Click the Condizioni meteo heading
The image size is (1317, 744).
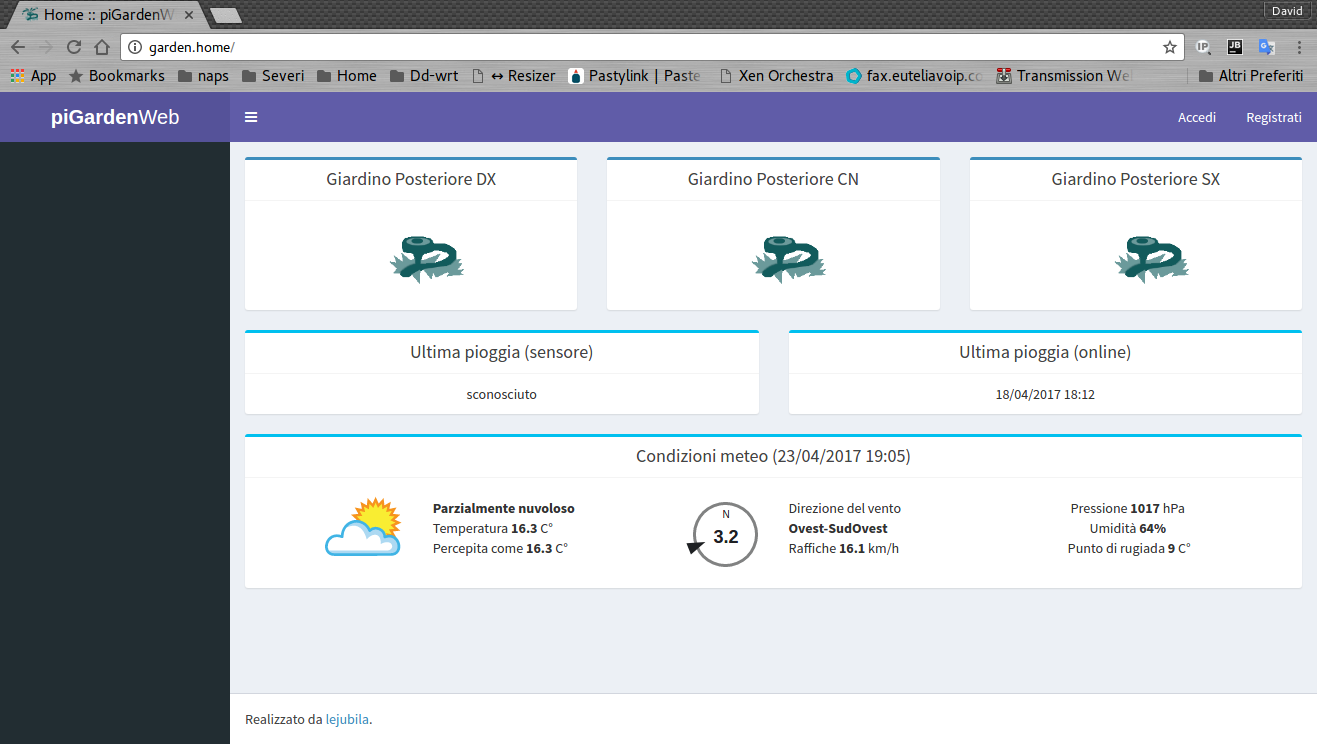click(773, 457)
